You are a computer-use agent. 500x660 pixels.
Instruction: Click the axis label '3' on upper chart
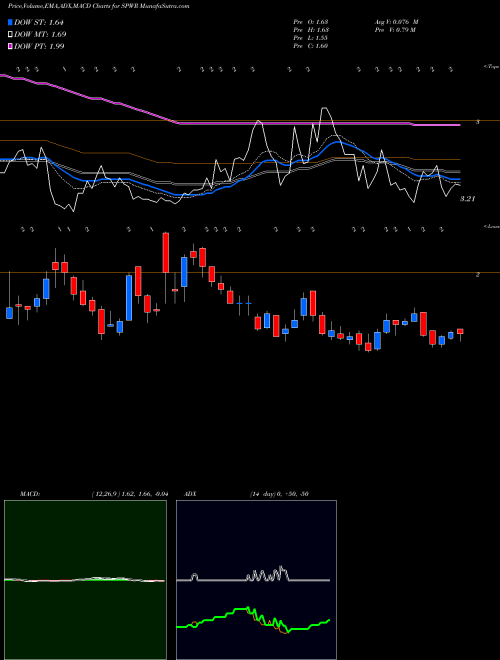click(x=478, y=122)
